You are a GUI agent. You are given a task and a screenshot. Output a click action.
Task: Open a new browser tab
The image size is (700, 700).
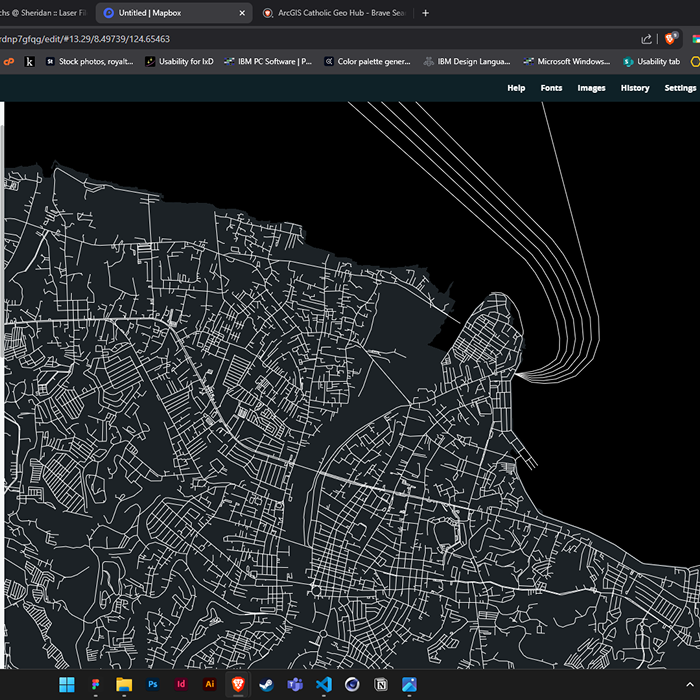point(426,13)
